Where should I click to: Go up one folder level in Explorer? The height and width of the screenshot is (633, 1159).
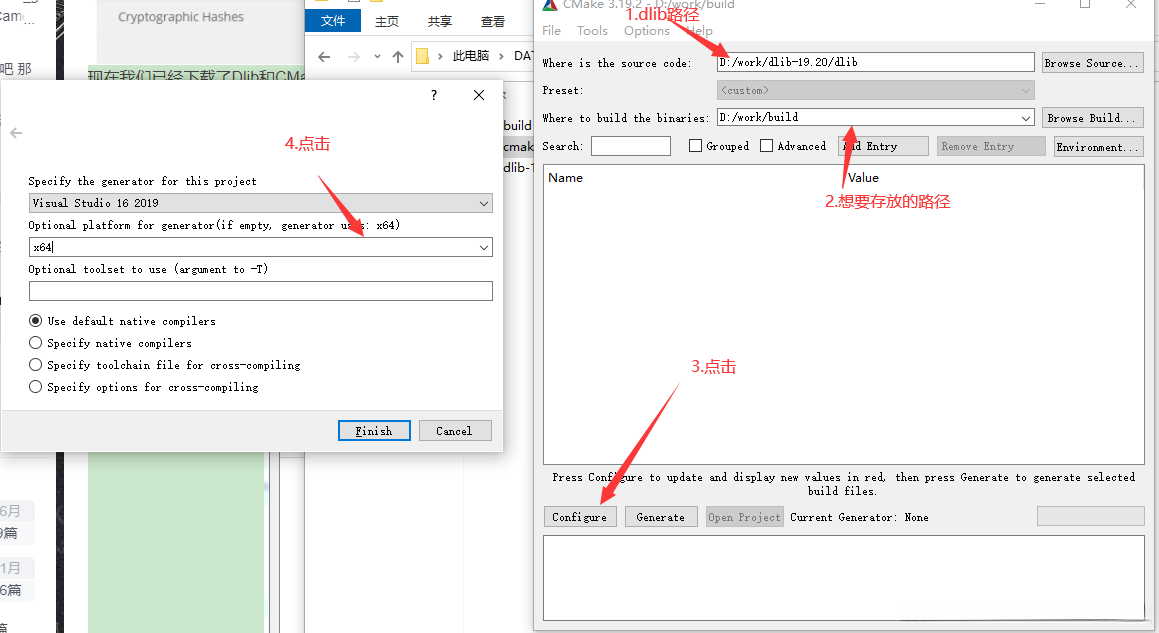tap(398, 56)
